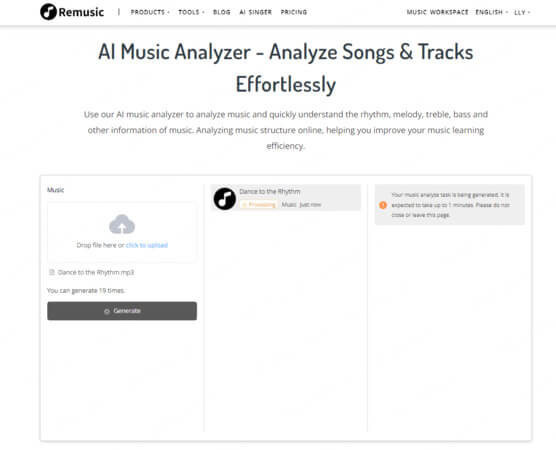Click the Processing status badge
The height and width of the screenshot is (450, 556).
pos(259,205)
